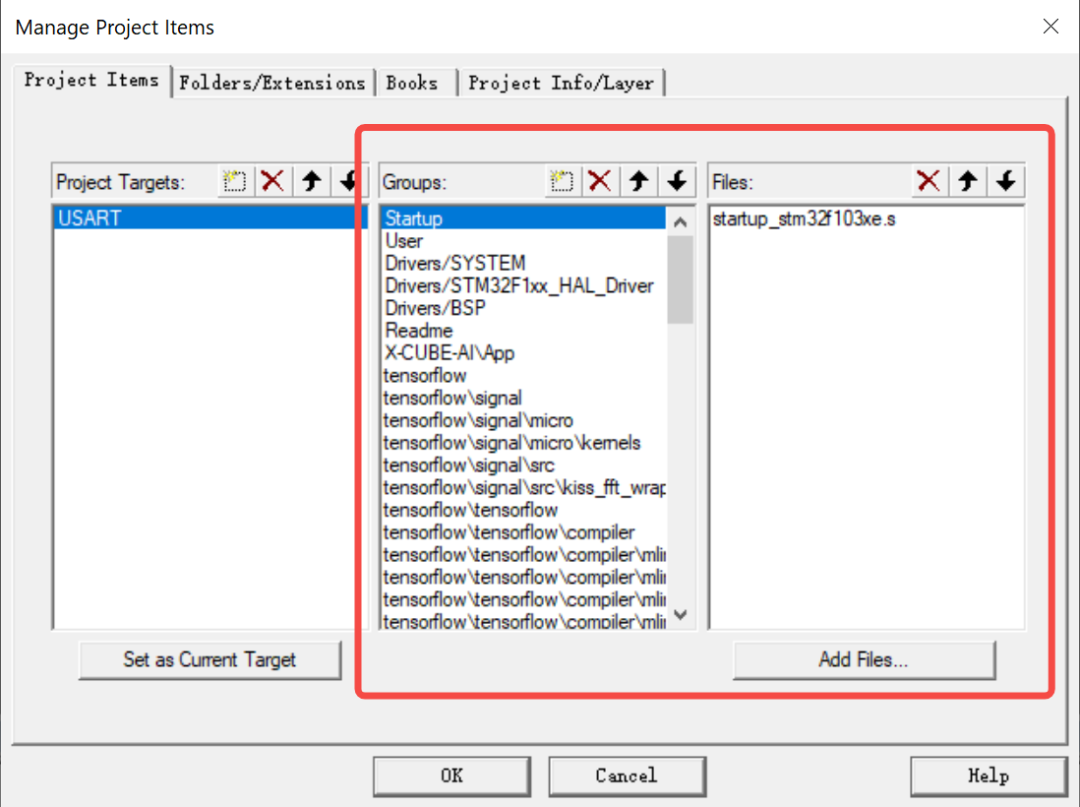This screenshot has width=1080, height=807.
Task: Click Set as Current Target button
Action: (x=210, y=660)
